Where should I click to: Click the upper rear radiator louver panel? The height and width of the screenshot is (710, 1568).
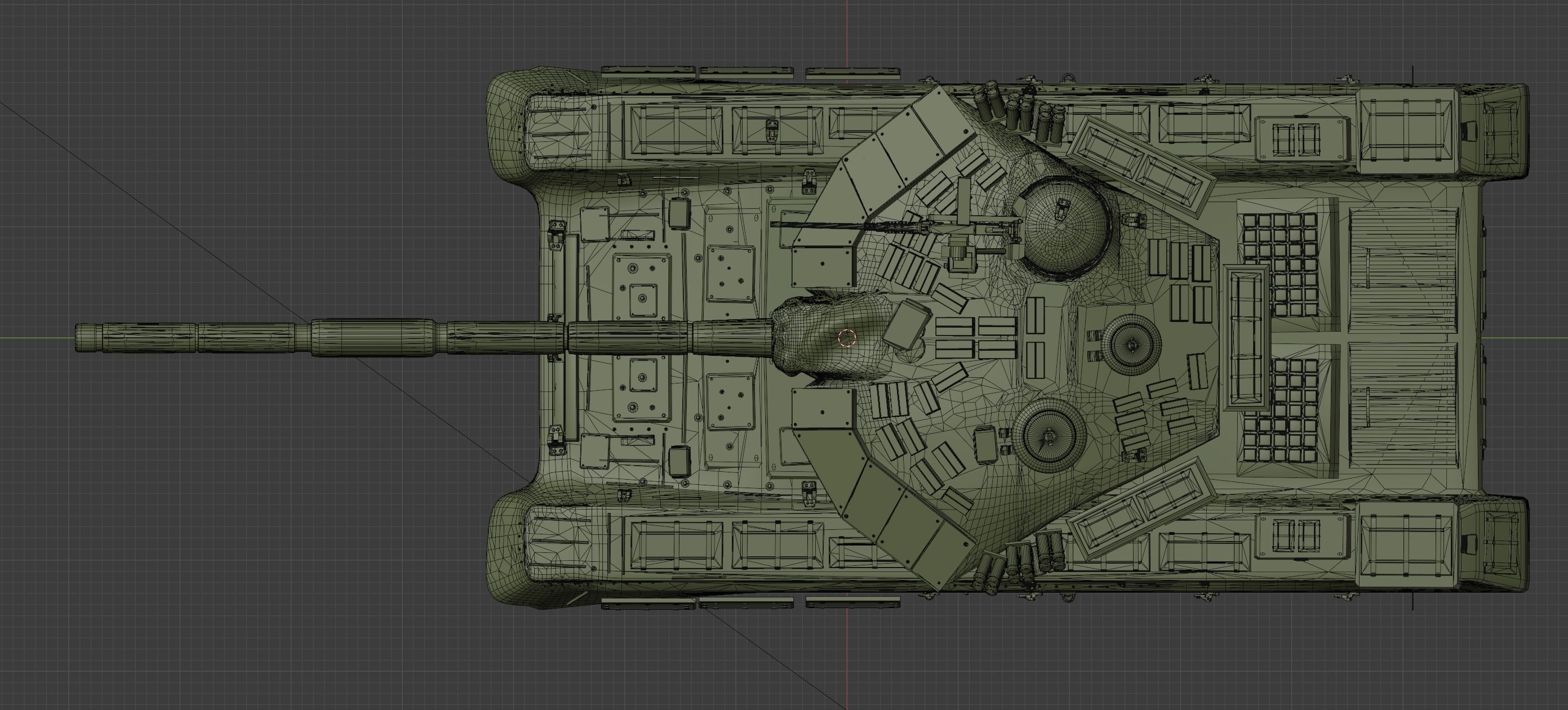[1402, 270]
